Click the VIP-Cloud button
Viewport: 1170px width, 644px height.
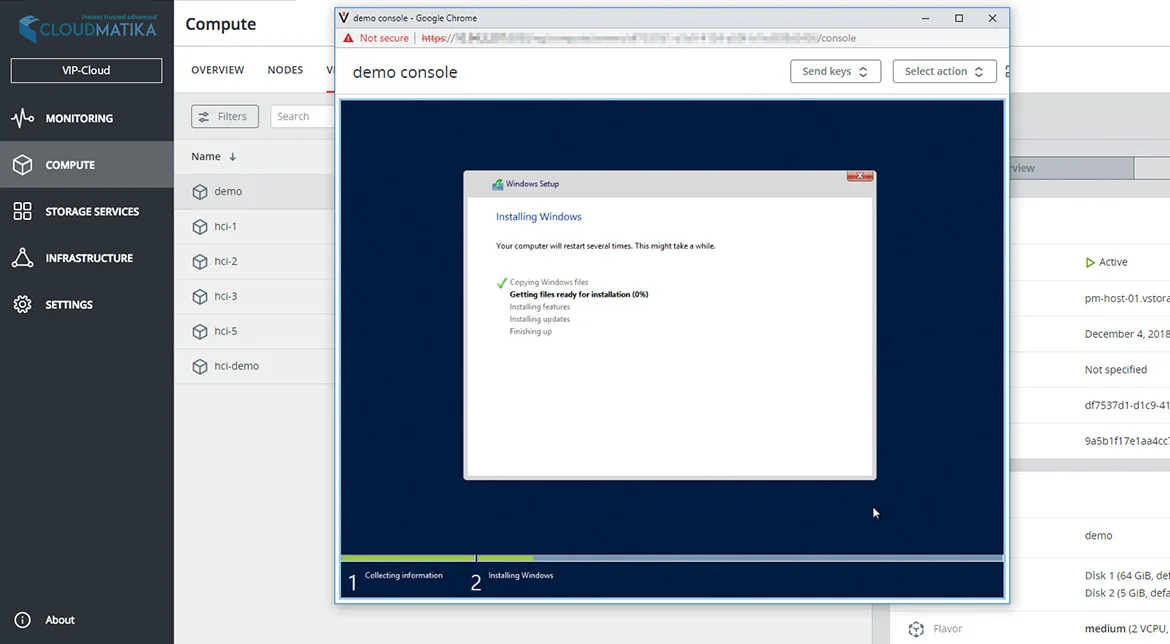pyautogui.click(x=86, y=70)
